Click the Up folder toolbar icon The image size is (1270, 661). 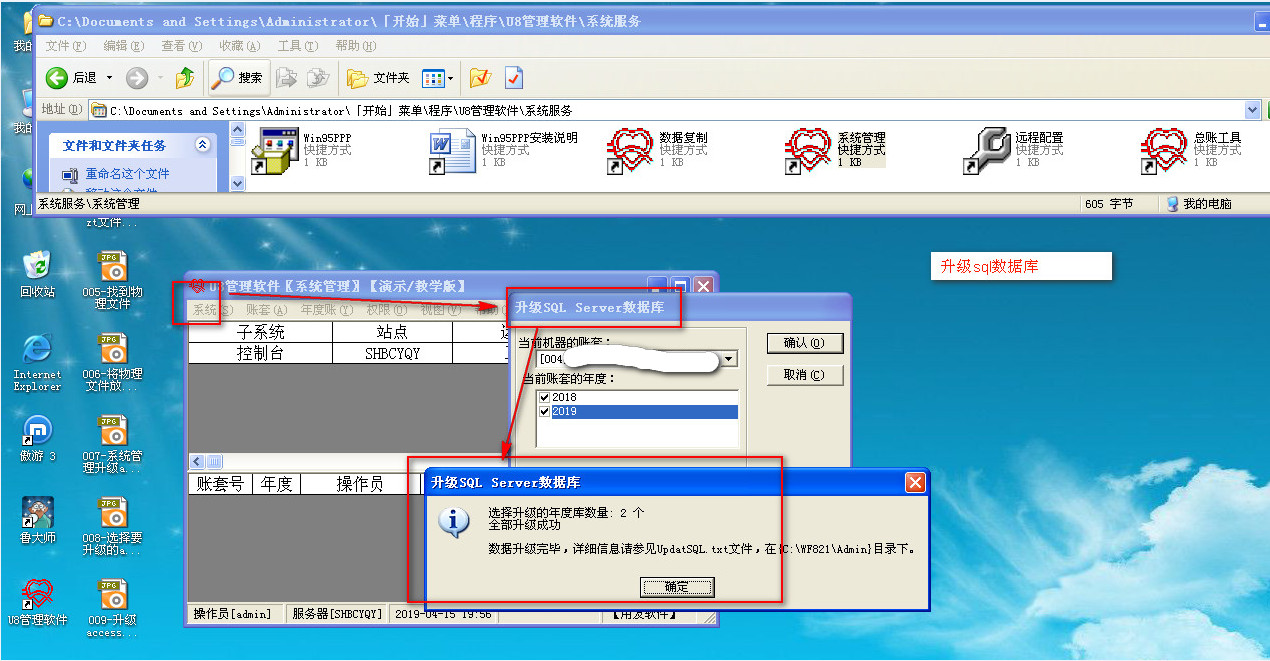coord(185,78)
